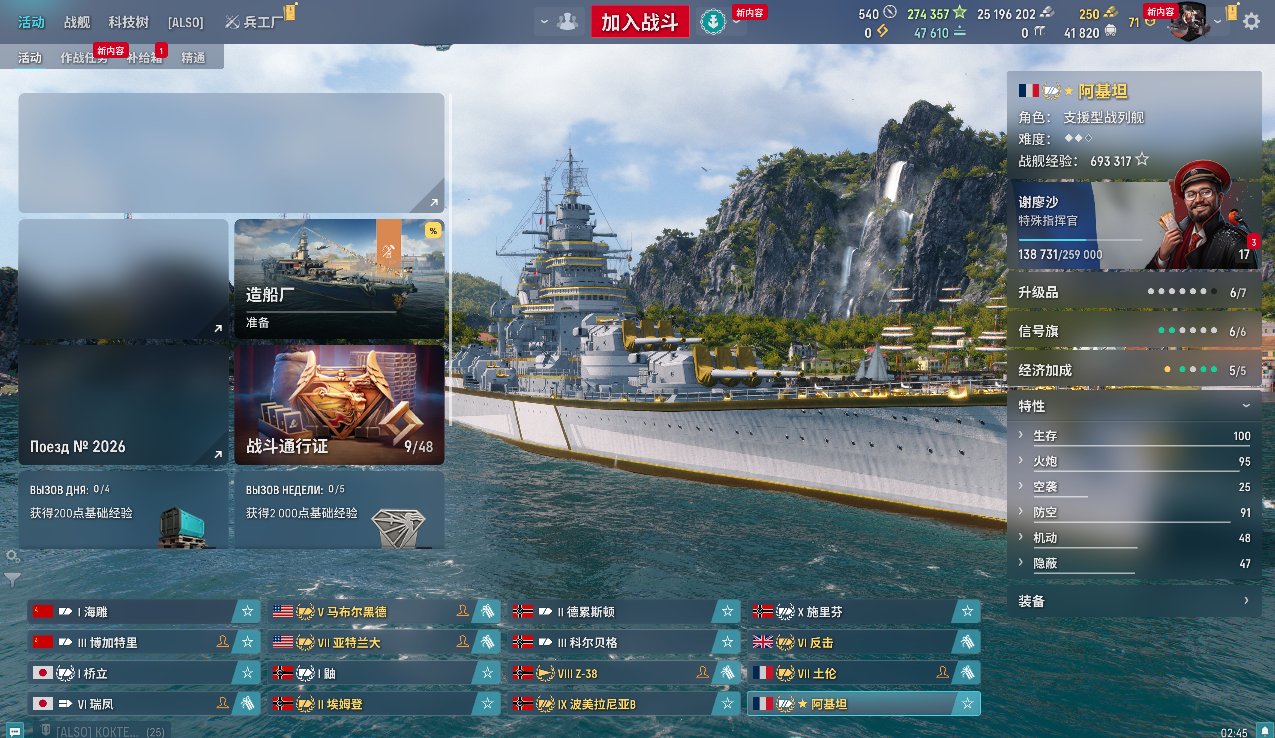Open the dropdown arrow left of division icon
The height and width of the screenshot is (738, 1275).
click(545, 21)
